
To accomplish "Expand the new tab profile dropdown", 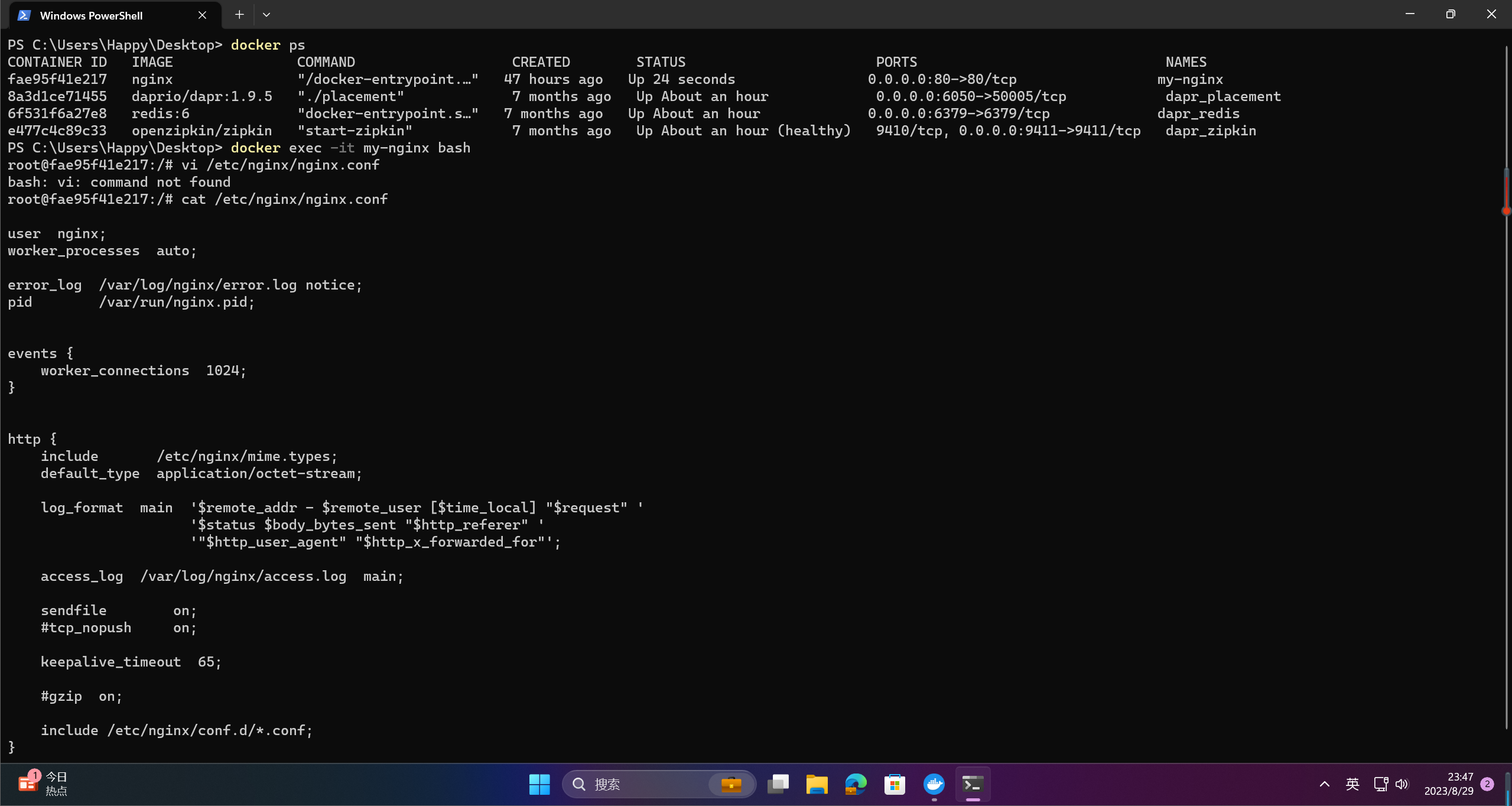I will click(x=266, y=15).
